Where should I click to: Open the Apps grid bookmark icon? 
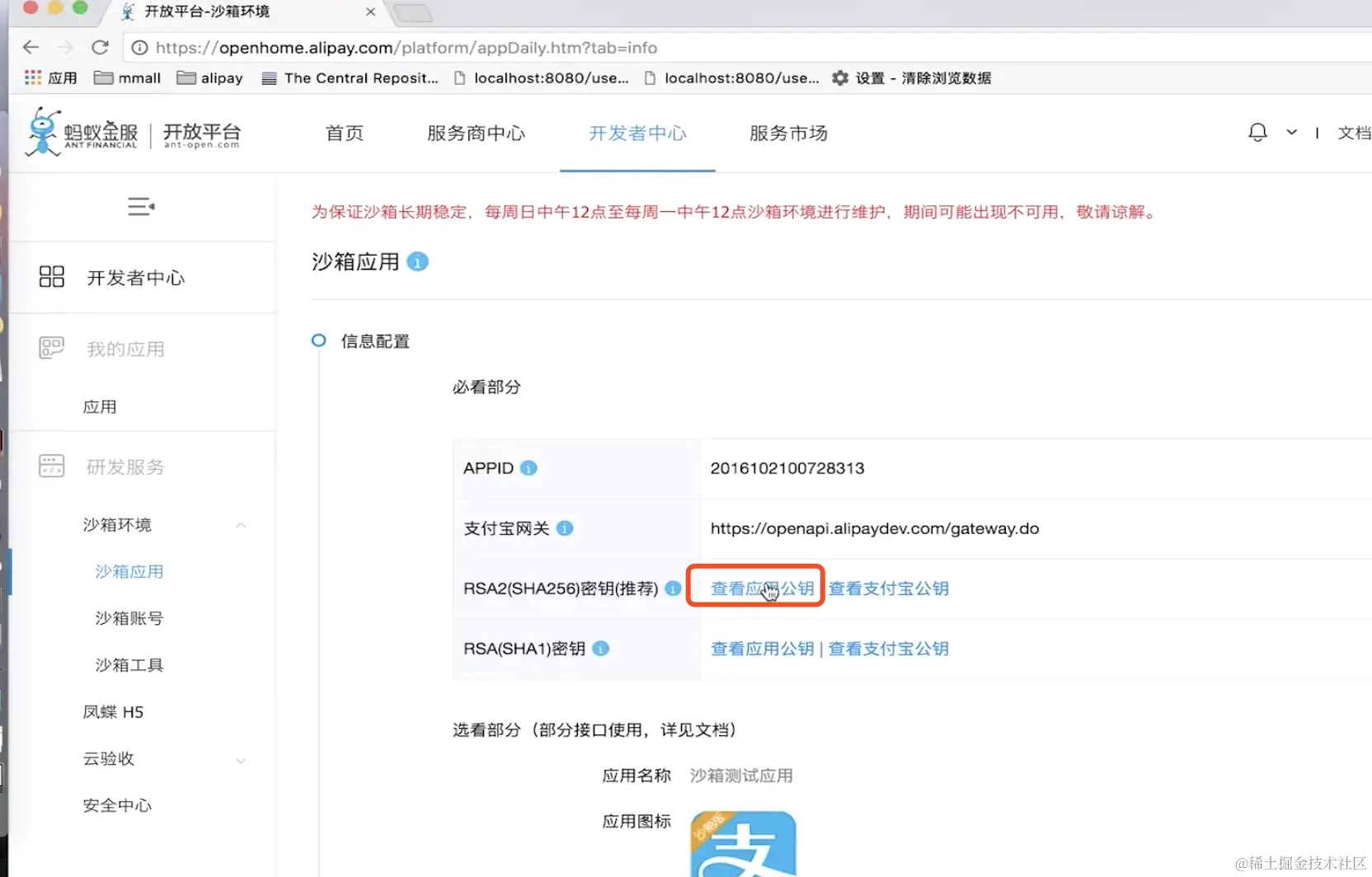(33, 77)
